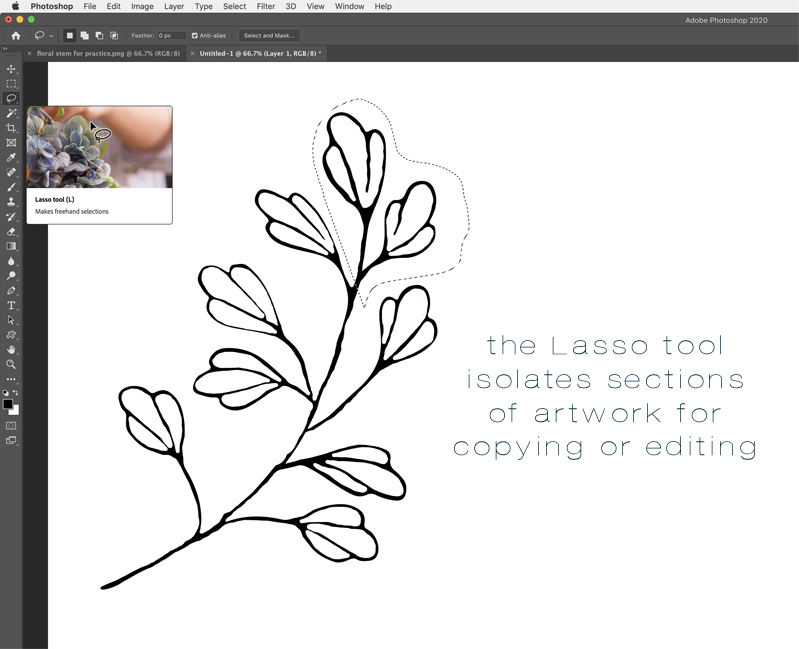Select the Brush tool
Viewport: 799px width, 649px height.
[x=12, y=187]
